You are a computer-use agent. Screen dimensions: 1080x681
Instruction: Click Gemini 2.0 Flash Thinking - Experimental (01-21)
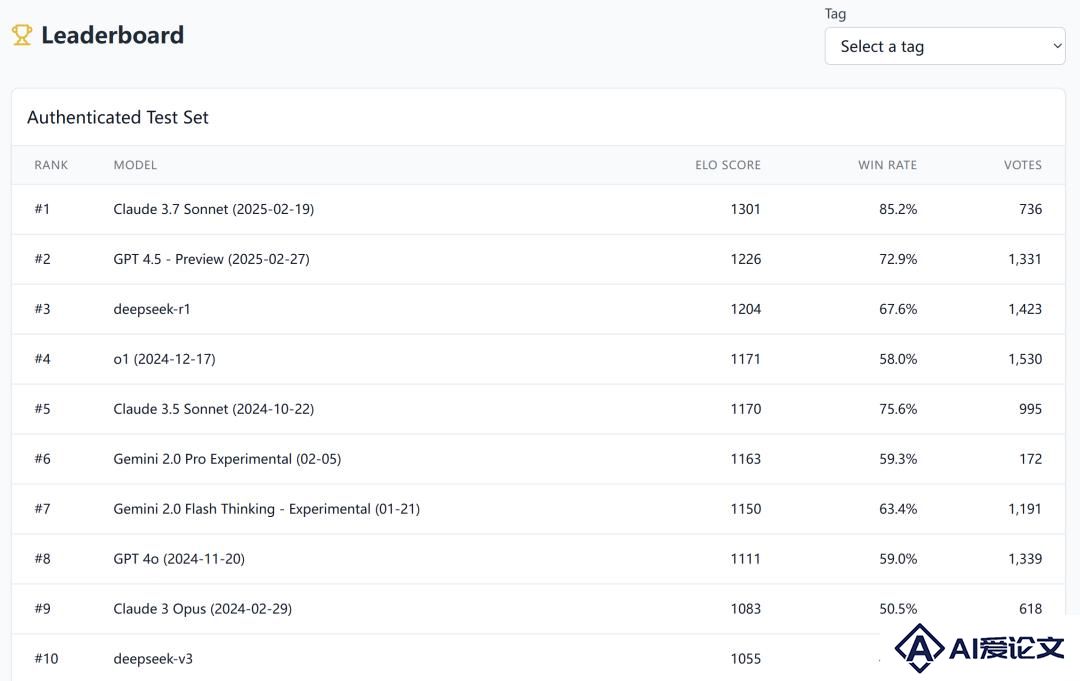(267, 509)
